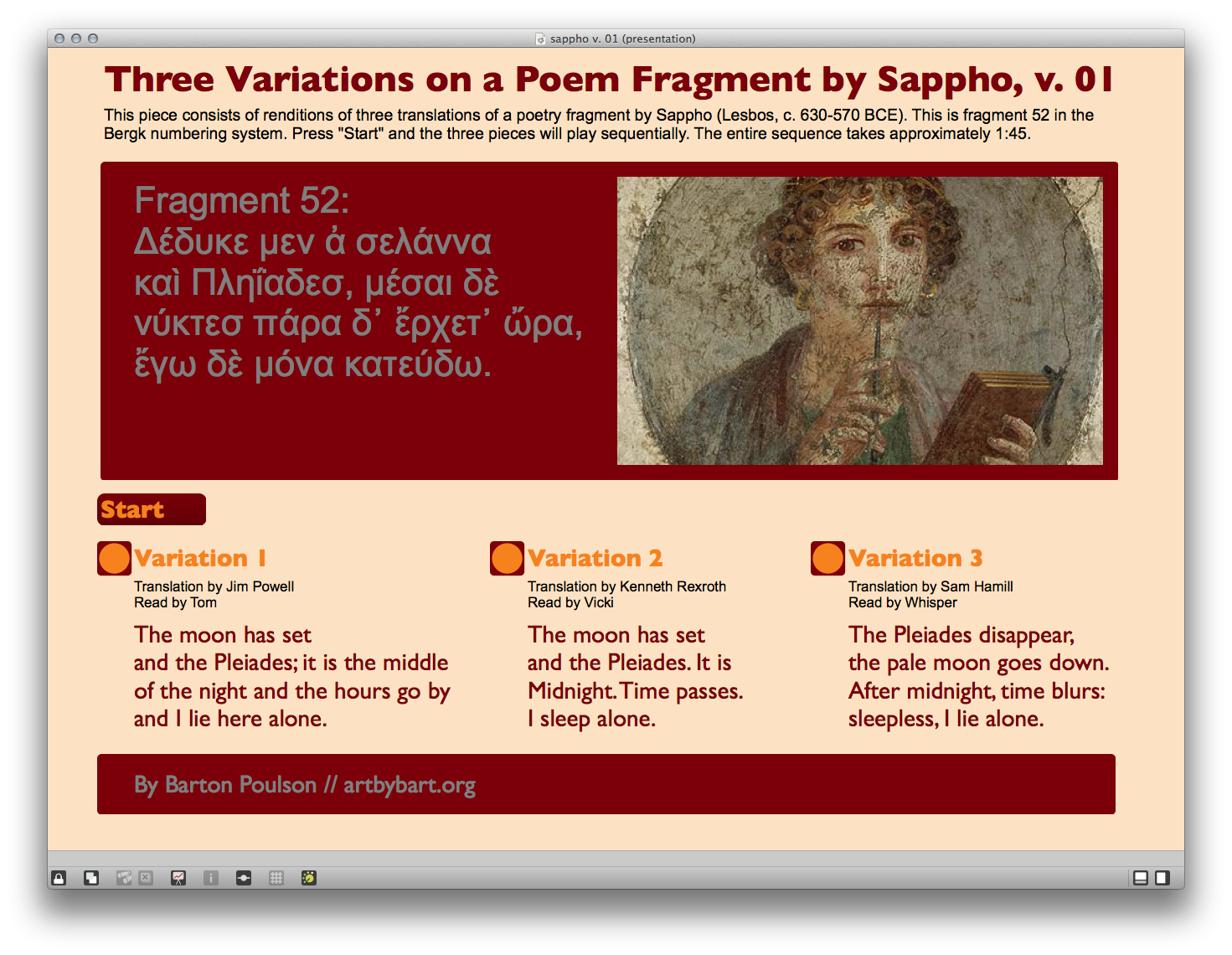Viewport: 1232px width, 955px height.
Task: Click the window zoom button in title bar
Action: click(93, 39)
